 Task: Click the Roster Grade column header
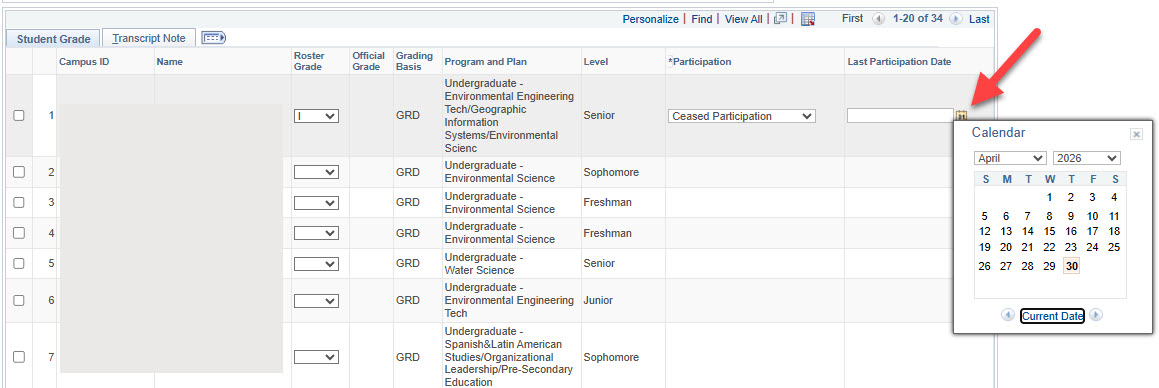[309, 61]
